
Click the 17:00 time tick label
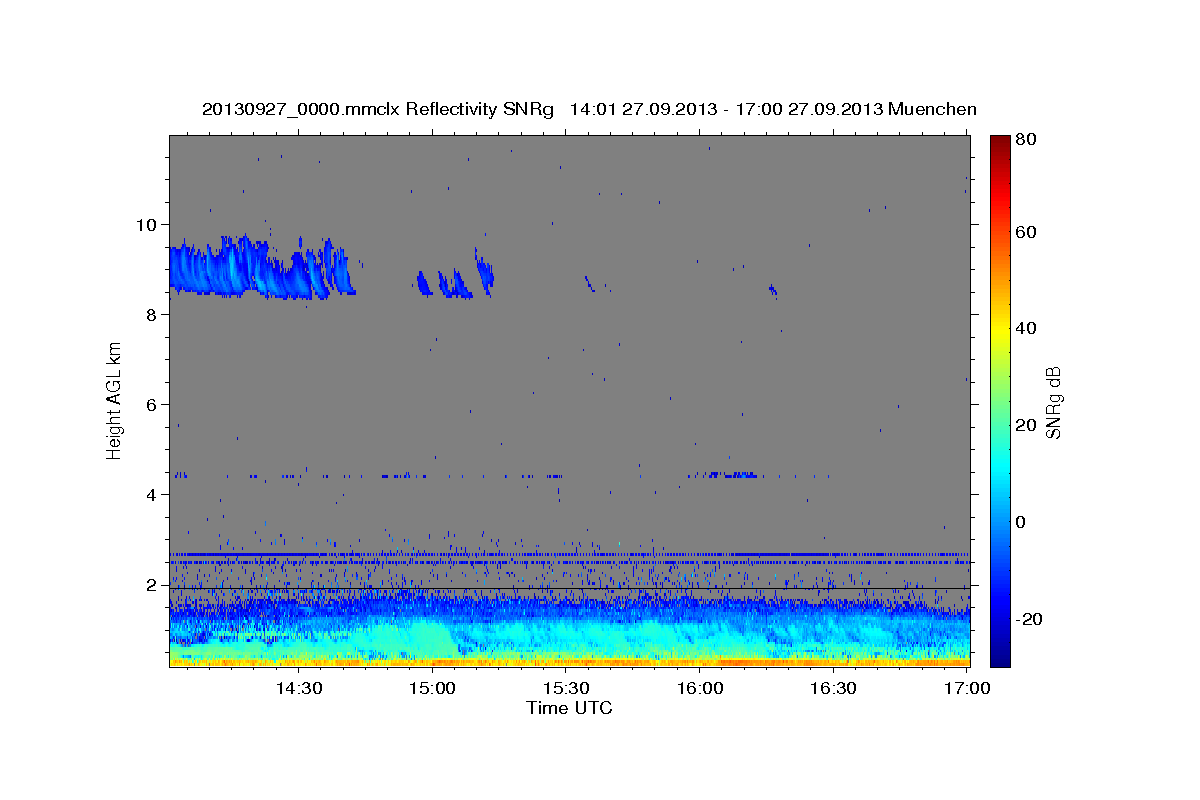tap(968, 688)
